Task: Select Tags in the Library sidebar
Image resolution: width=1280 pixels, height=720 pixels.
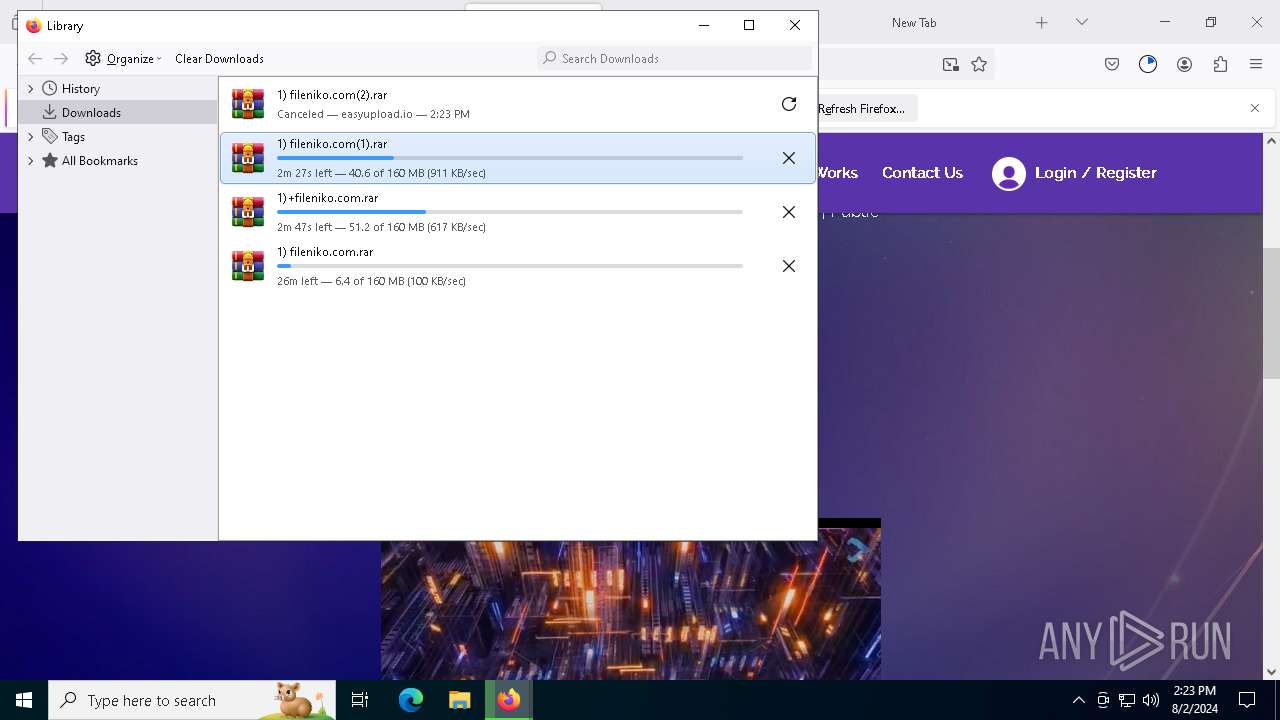Action: pos(73,137)
